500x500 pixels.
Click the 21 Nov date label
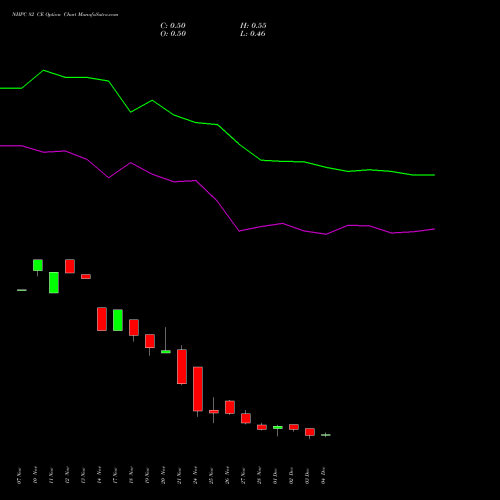click(179, 476)
